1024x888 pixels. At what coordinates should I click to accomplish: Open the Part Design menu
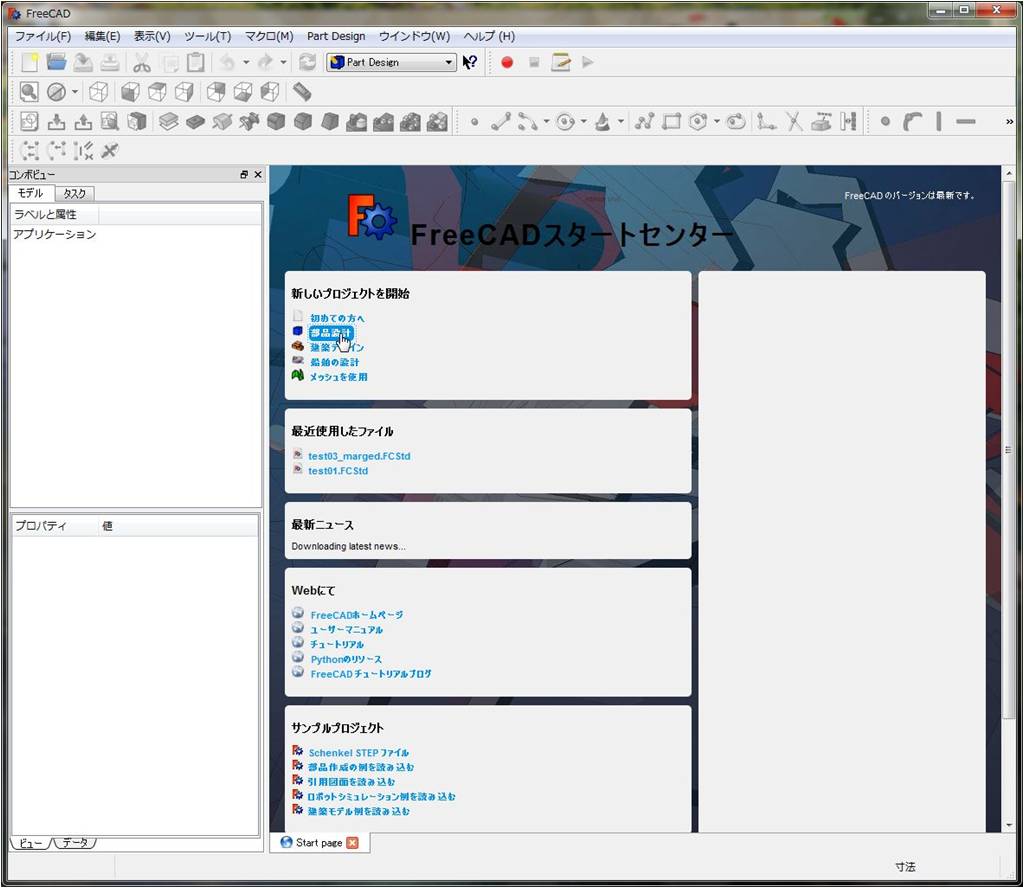pyautogui.click(x=336, y=37)
